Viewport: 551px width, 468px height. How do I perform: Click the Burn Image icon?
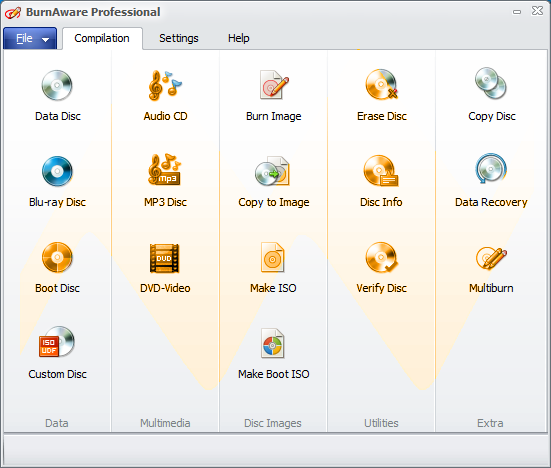click(x=274, y=84)
